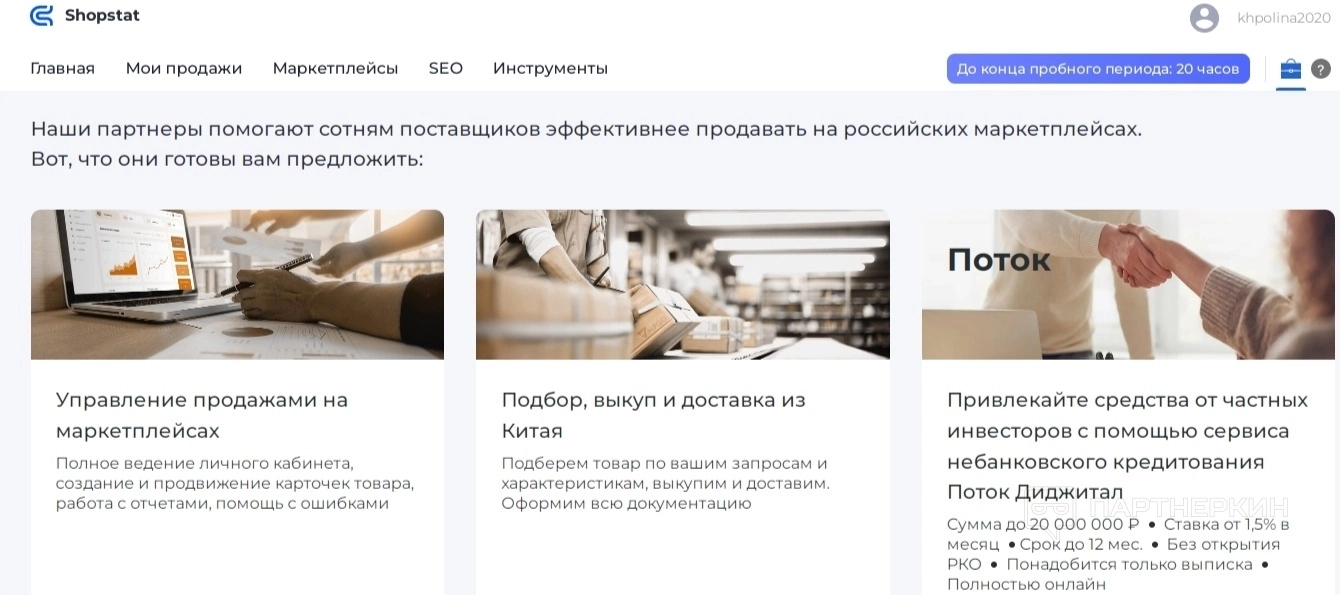
Task: Click the Наши партнеры помогают intro text
Action: (x=586, y=129)
